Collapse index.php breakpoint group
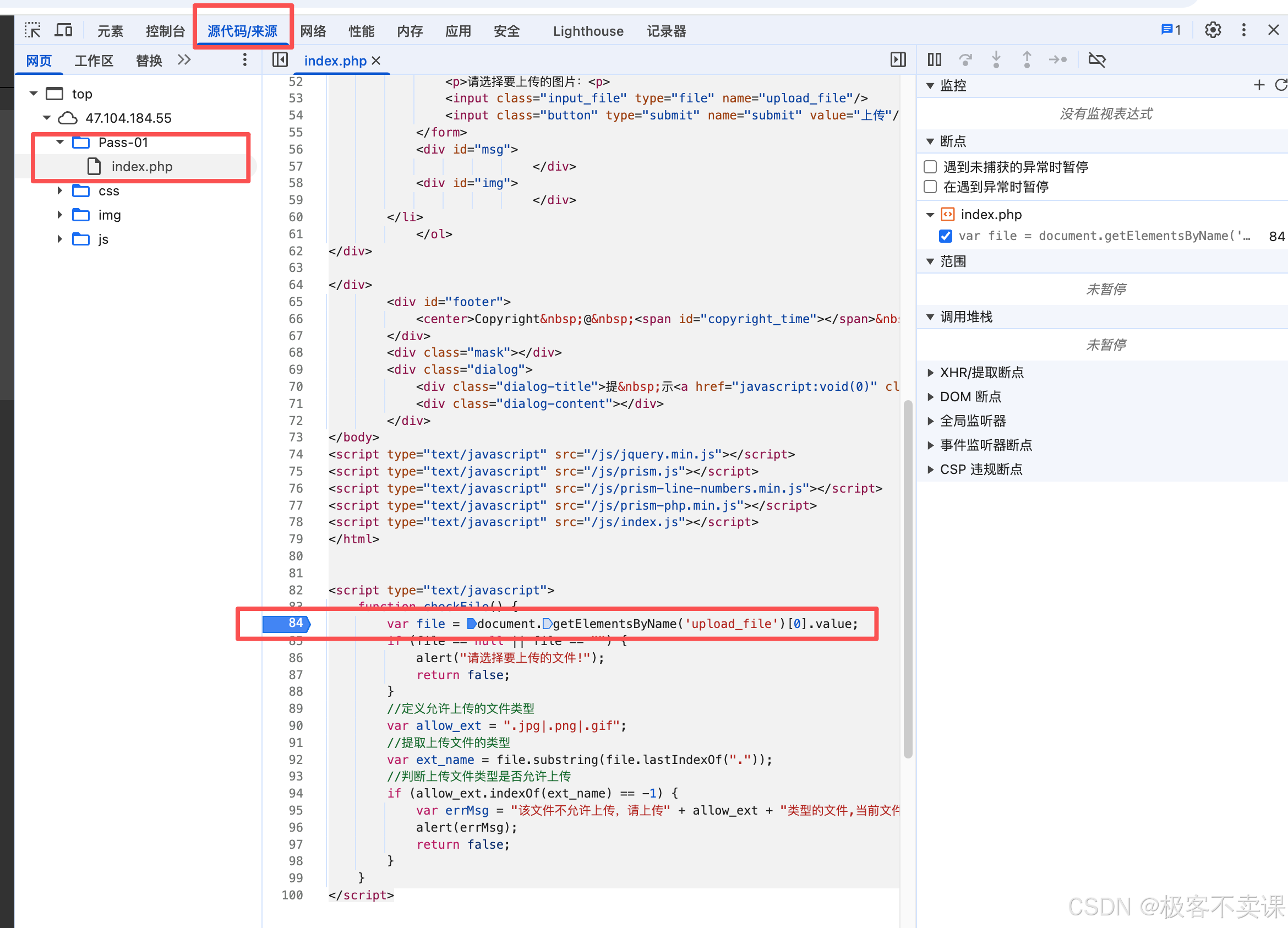The width and height of the screenshot is (1288, 928). pyautogui.click(x=930, y=215)
